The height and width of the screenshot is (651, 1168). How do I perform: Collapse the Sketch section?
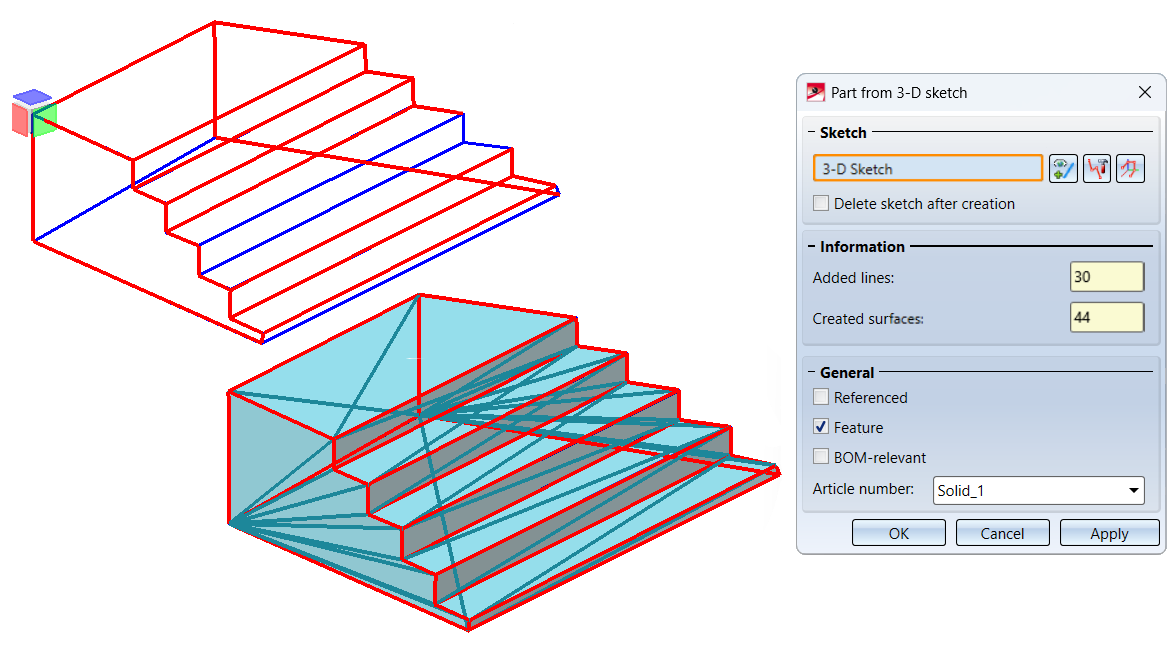point(811,133)
